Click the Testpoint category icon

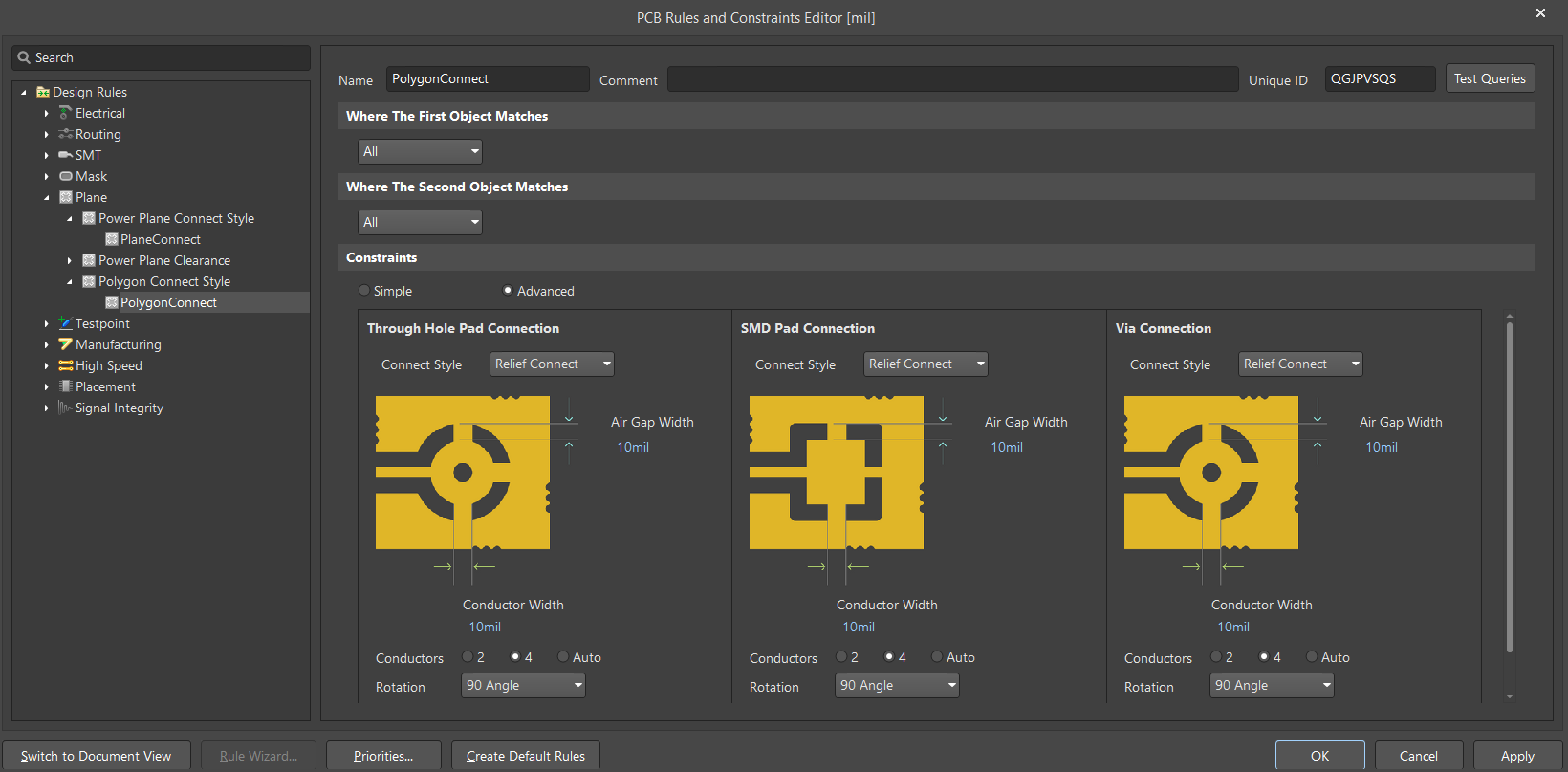(65, 323)
